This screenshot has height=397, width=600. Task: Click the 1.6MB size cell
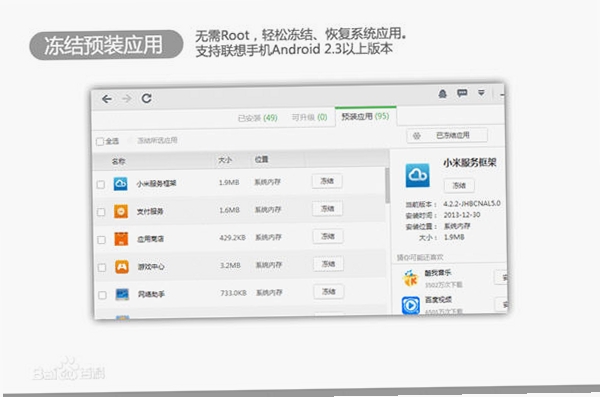point(230,210)
